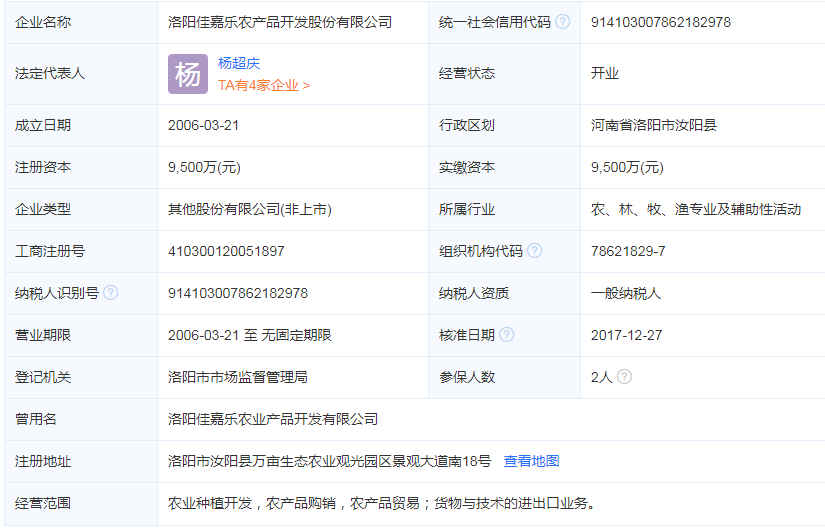Select registration number 410300120051897
The image size is (825, 532).
tap(226, 251)
